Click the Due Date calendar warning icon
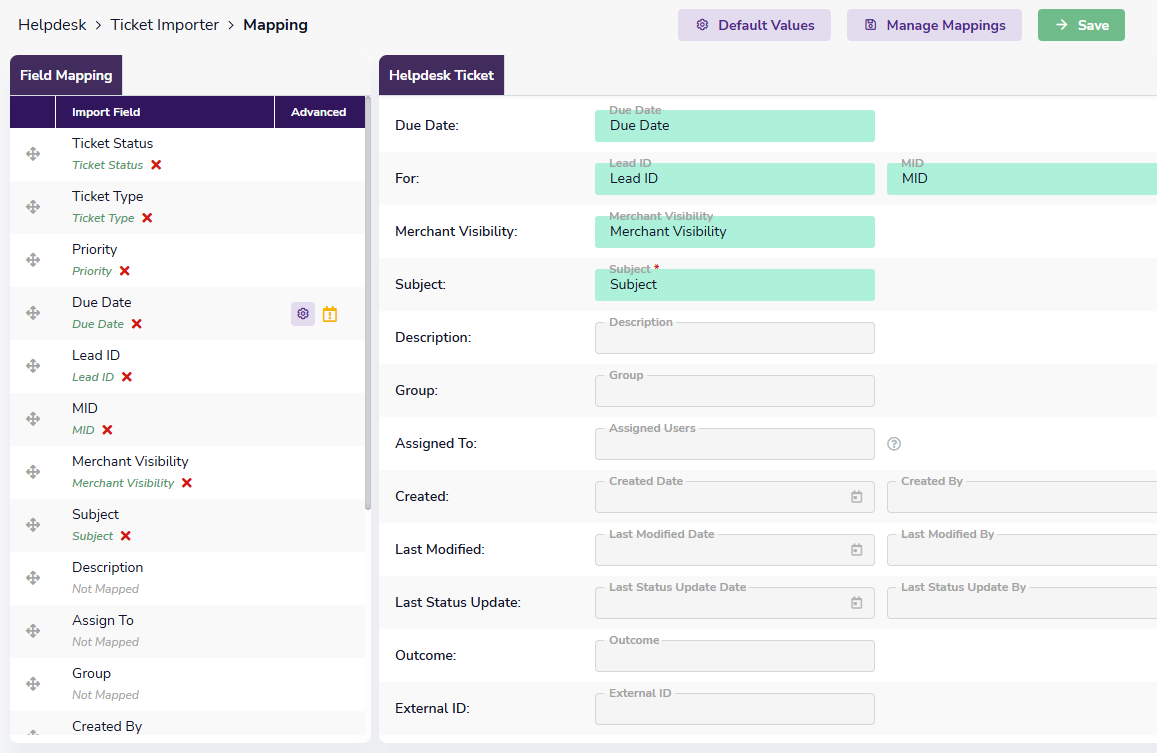Image resolution: width=1157 pixels, height=753 pixels. coord(330,314)
